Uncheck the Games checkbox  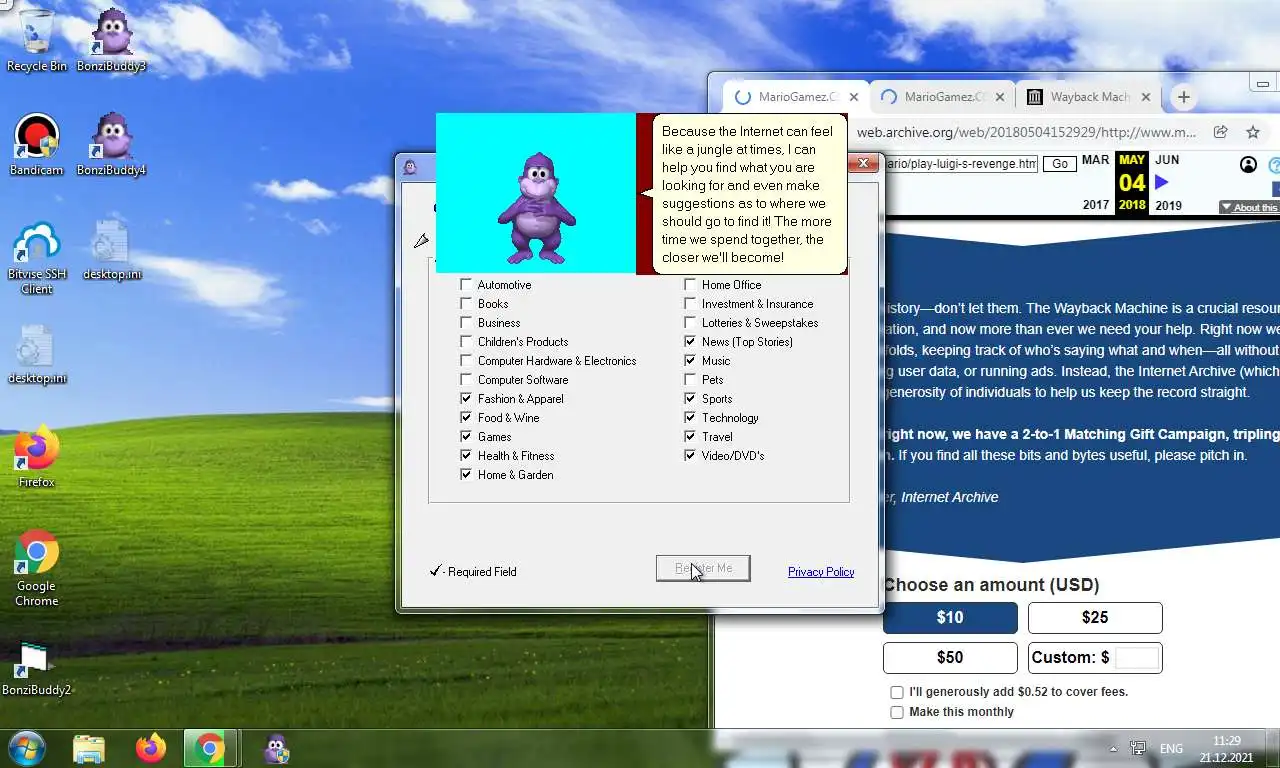[x=466, y=437]
